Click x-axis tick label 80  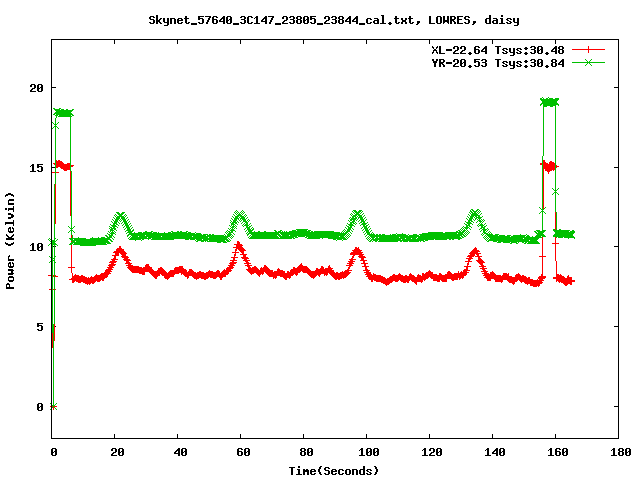[x=306, y=452]
